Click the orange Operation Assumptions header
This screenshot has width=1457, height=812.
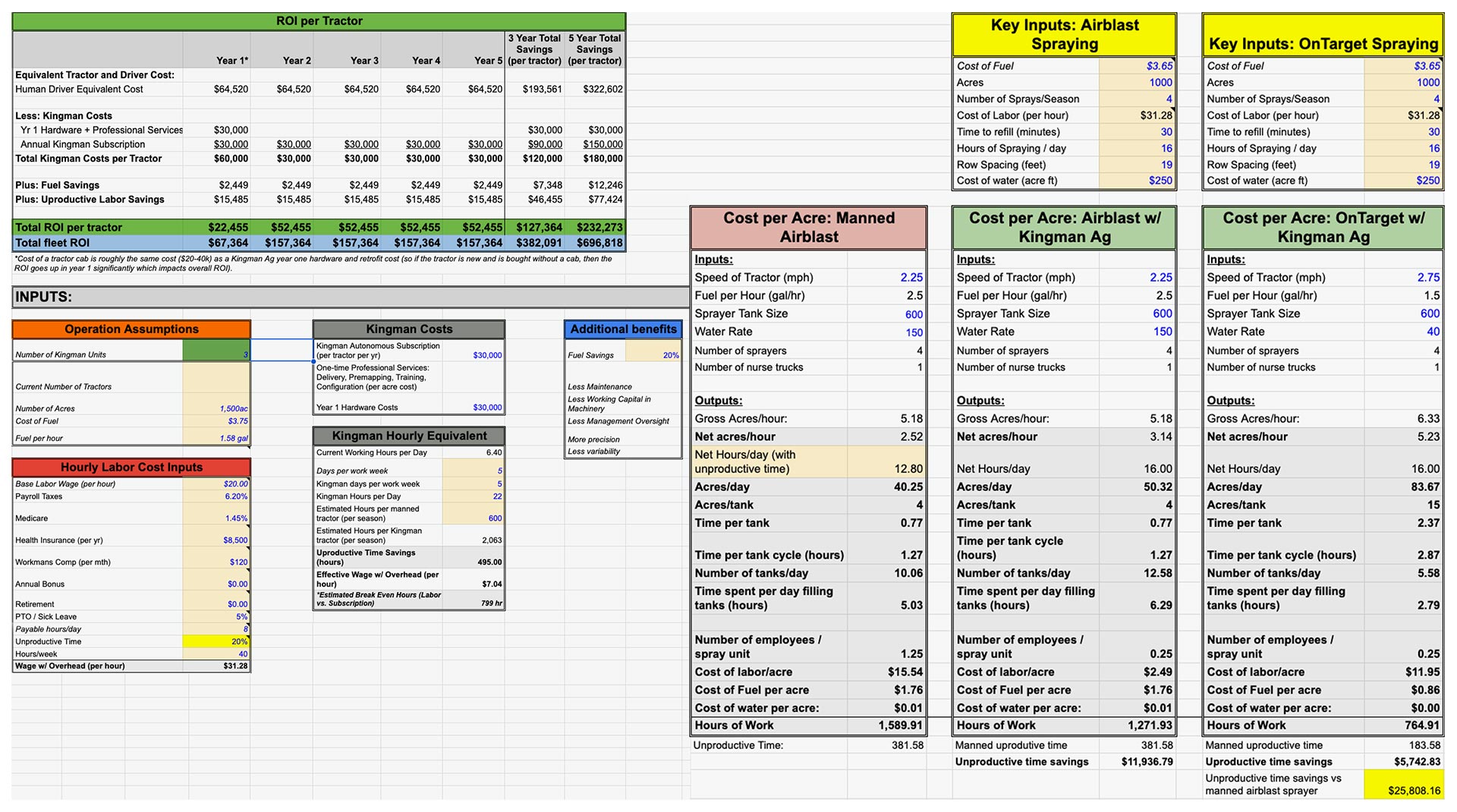[x=131, y=329]
